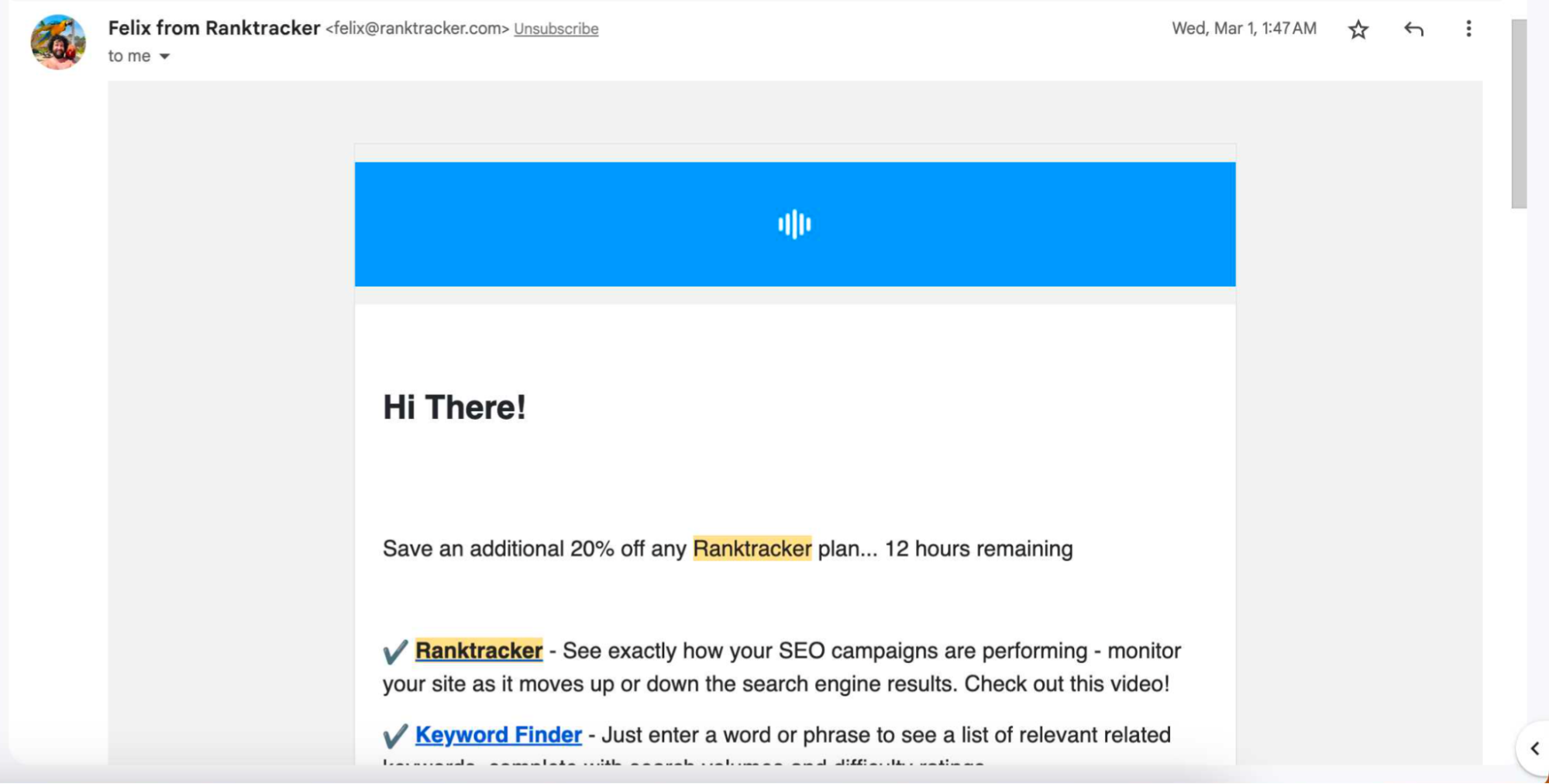The image size is (1549, 784).
Task: Click the white waveform logo in blue banner
Action: coord(794,225)
